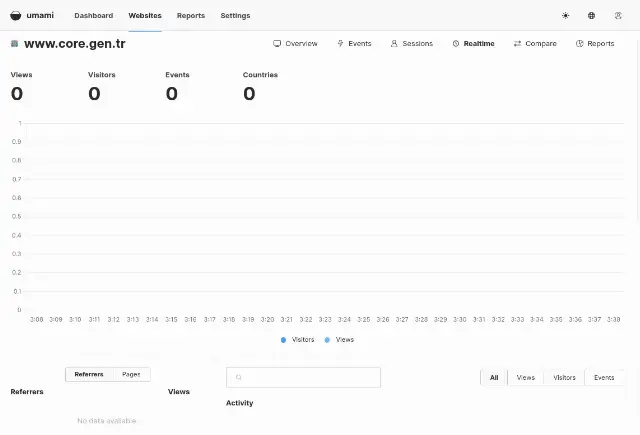Image resolution: width=640 pixels, height=435 pixels.
Task: Click the Overview monitor icon
Action: point(277,43)
